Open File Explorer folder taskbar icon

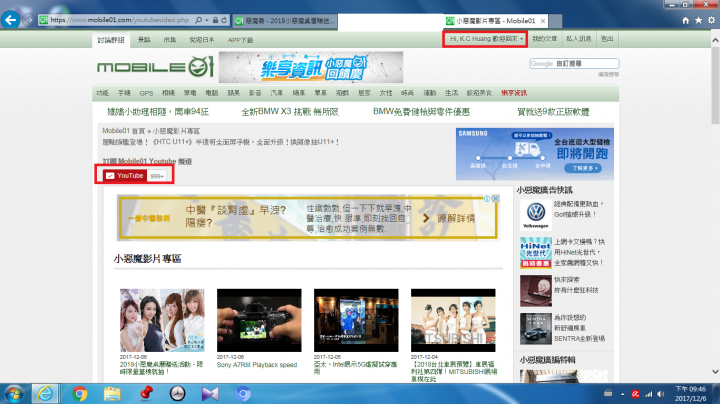pyautogui.click(x=112, y=394)
